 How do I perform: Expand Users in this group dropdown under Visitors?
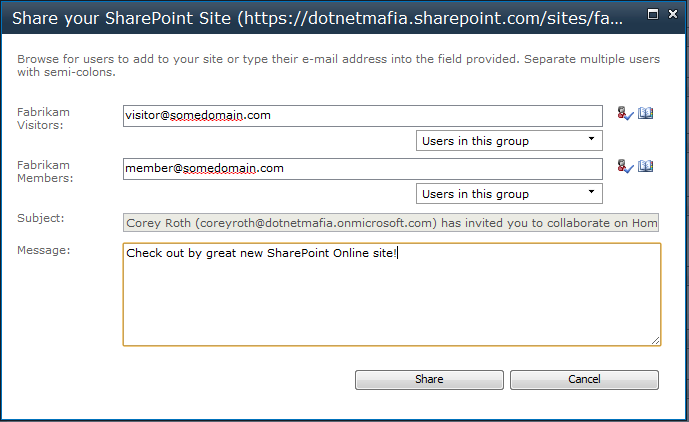tap(509, 141)
